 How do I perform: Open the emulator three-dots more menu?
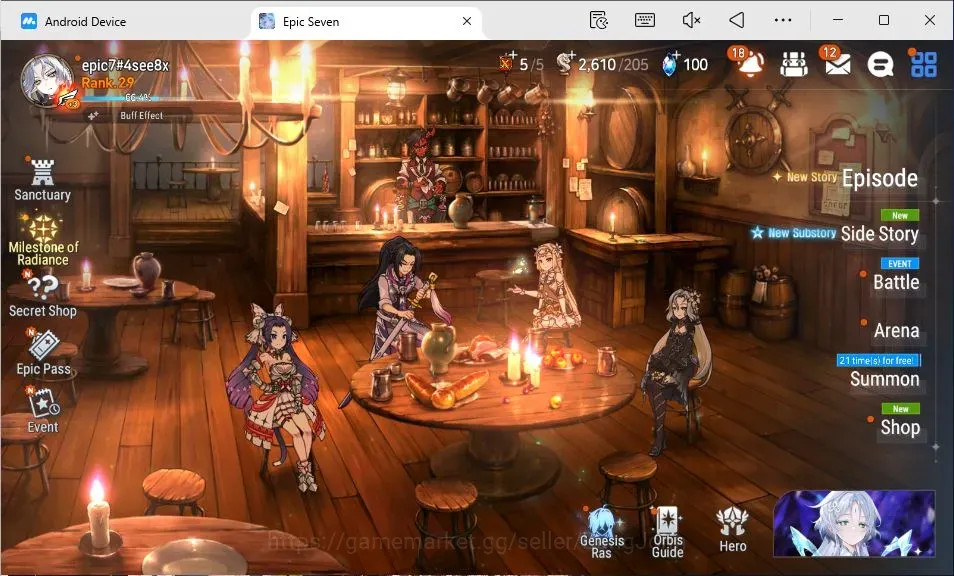click(x=783, y=20)
